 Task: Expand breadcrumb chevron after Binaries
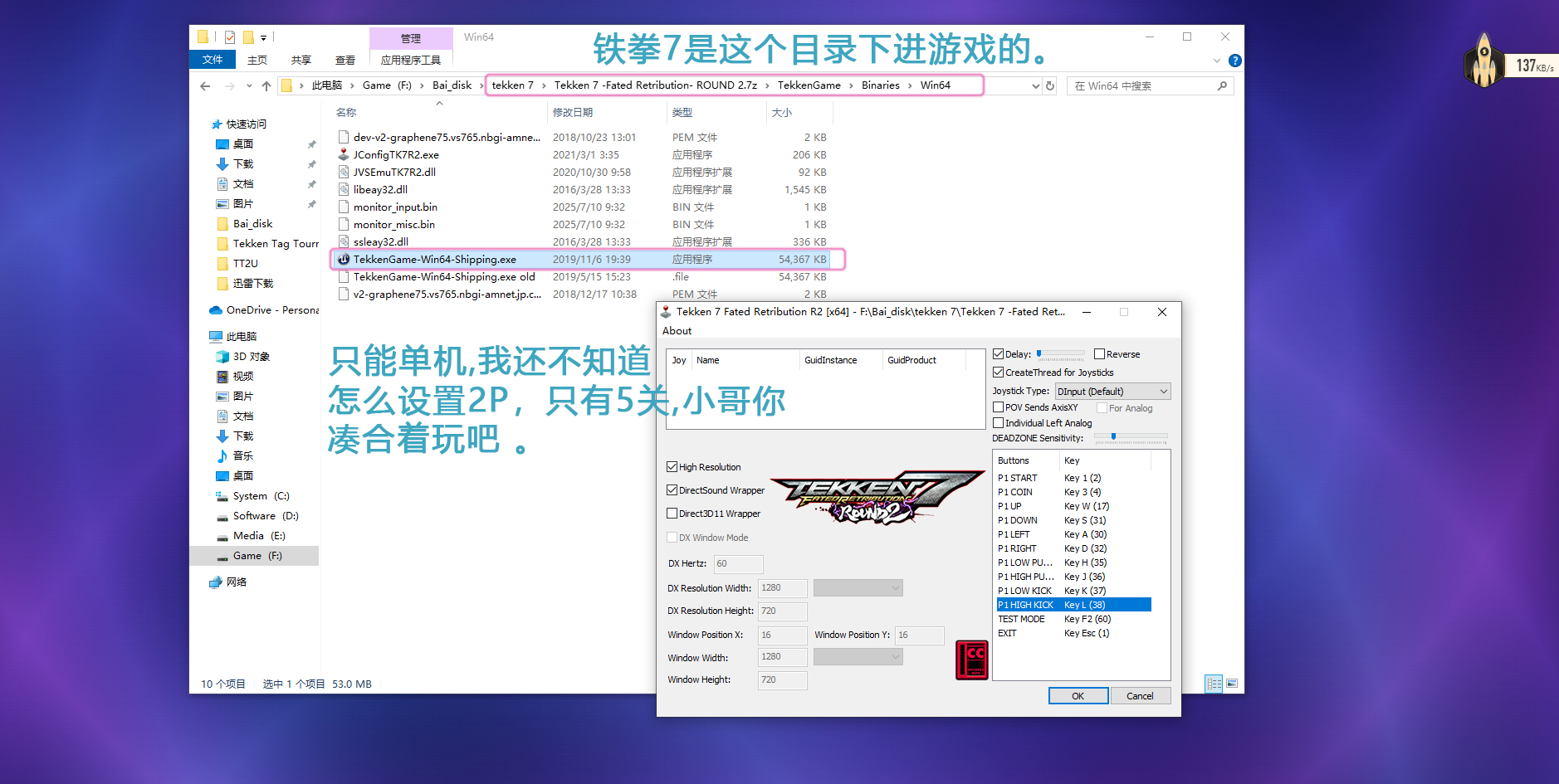[910, 85]
